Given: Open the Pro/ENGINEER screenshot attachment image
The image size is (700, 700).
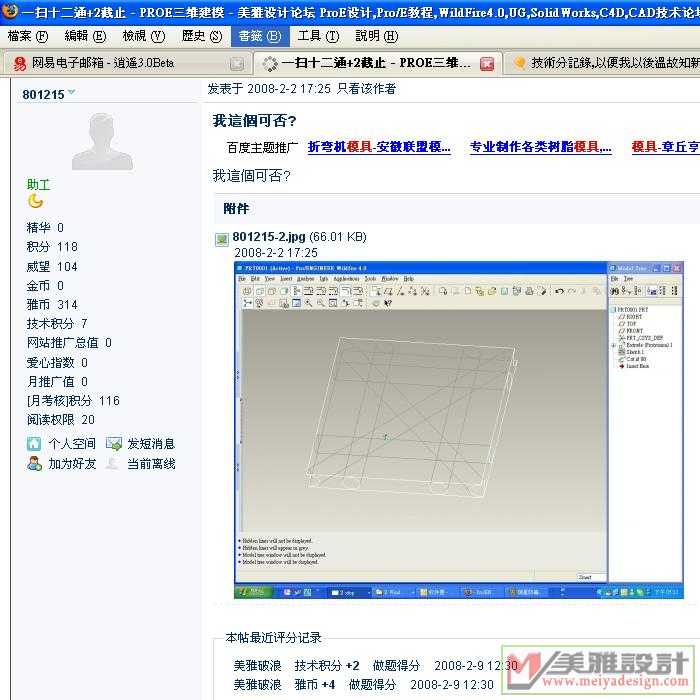Looking at the screenshot, I should pyautogui.click(x=458, y=430).
